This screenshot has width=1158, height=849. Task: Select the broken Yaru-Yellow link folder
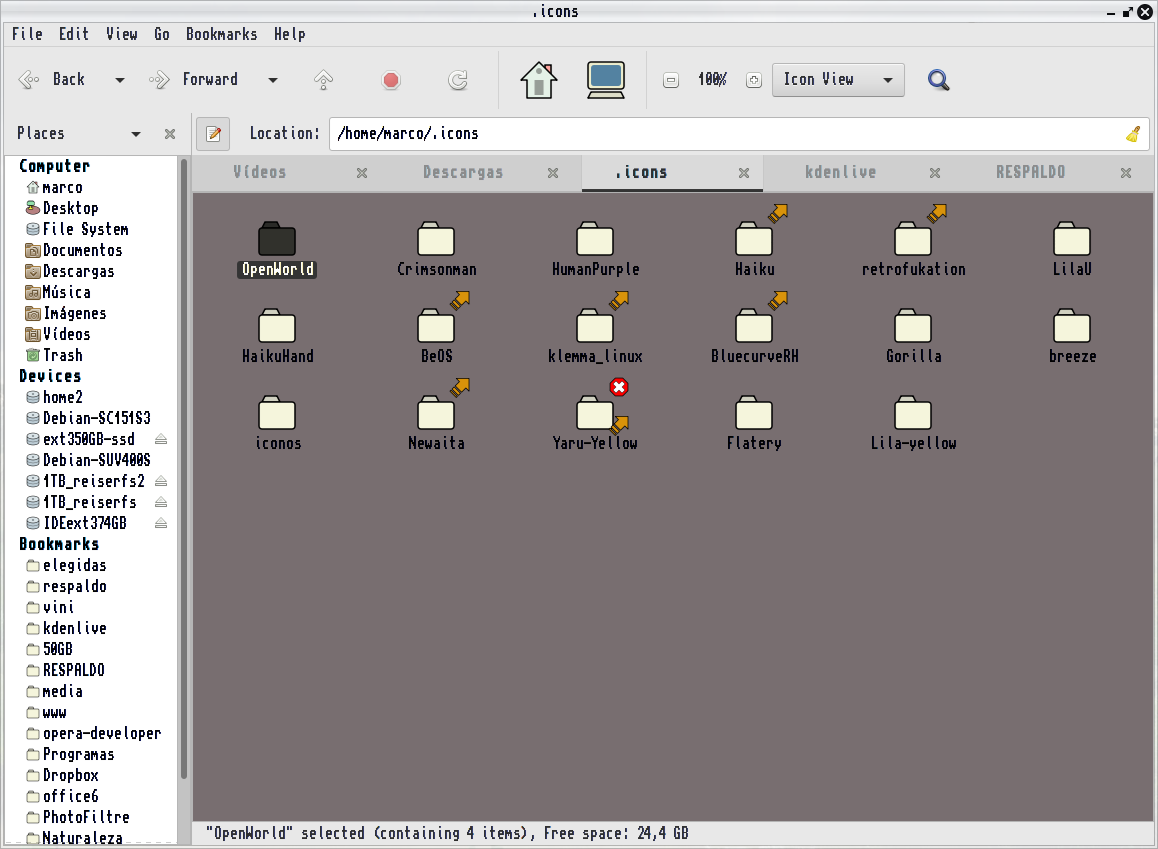click(595, 424)
